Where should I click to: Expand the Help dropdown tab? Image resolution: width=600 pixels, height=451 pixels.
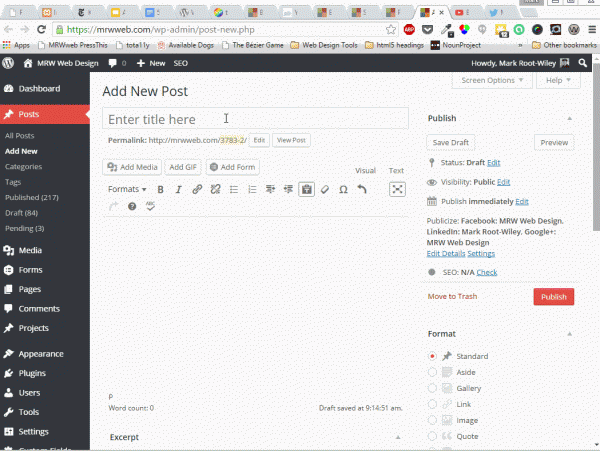pyautogui.click(x=558, y=80)
